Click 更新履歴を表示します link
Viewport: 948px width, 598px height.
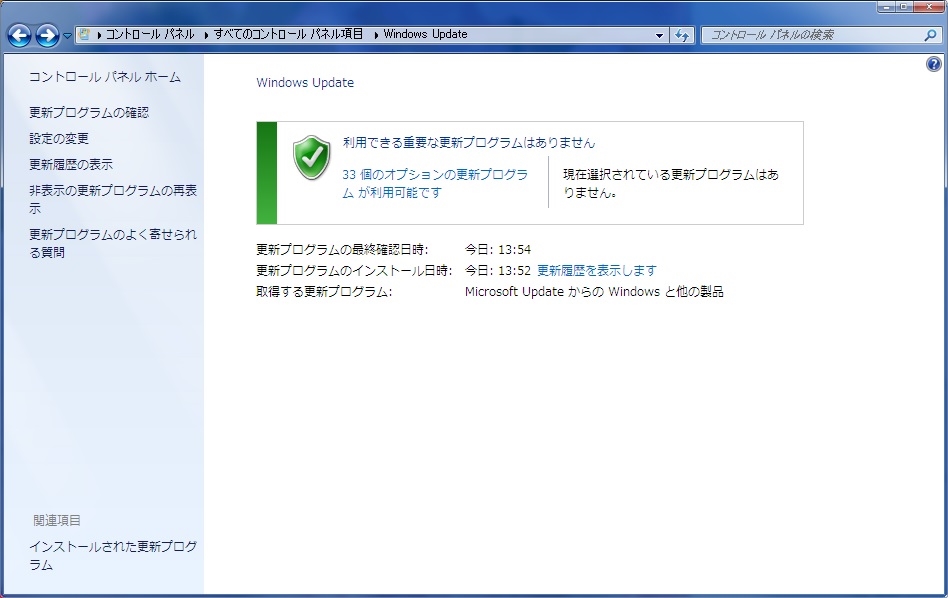point(597,270)
